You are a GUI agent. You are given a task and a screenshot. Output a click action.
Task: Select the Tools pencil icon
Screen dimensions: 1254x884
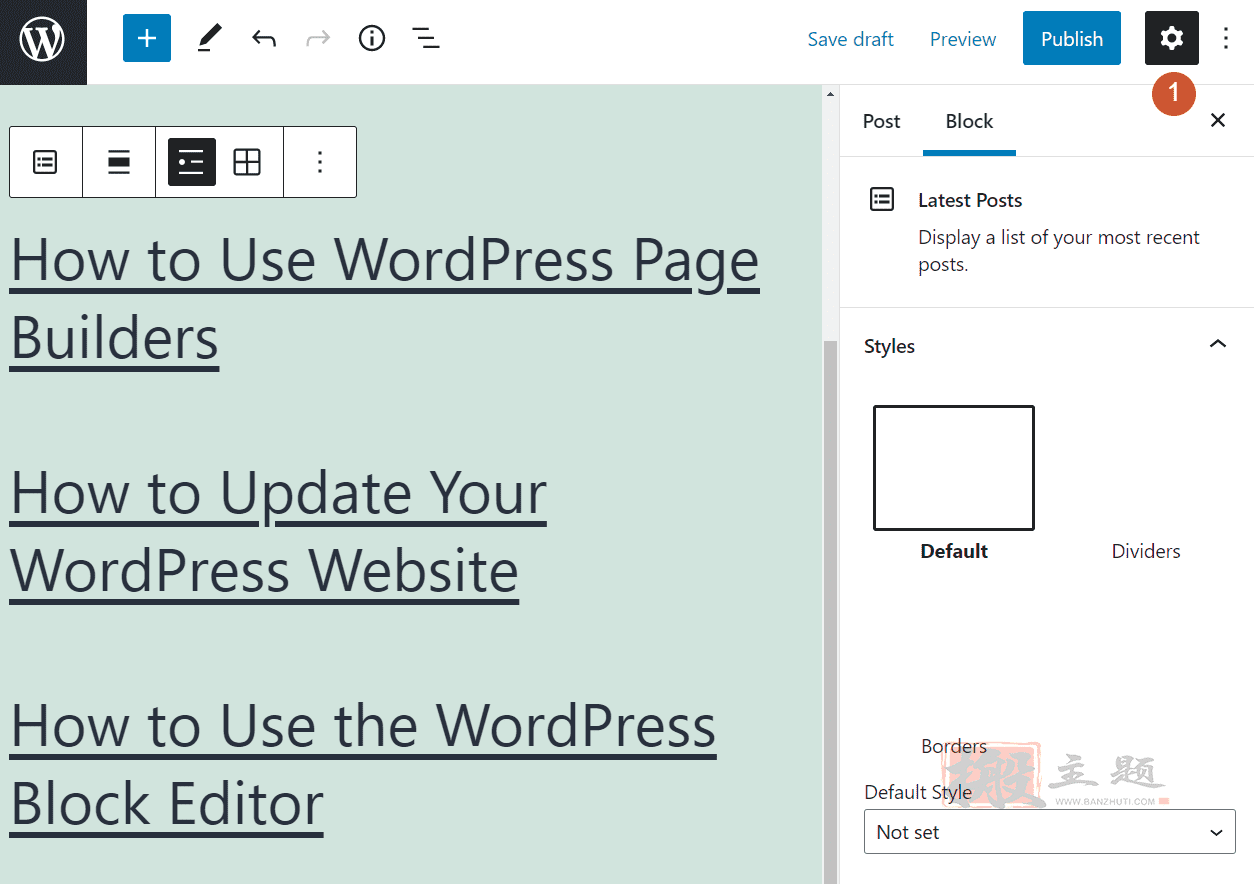coord(208,39)
